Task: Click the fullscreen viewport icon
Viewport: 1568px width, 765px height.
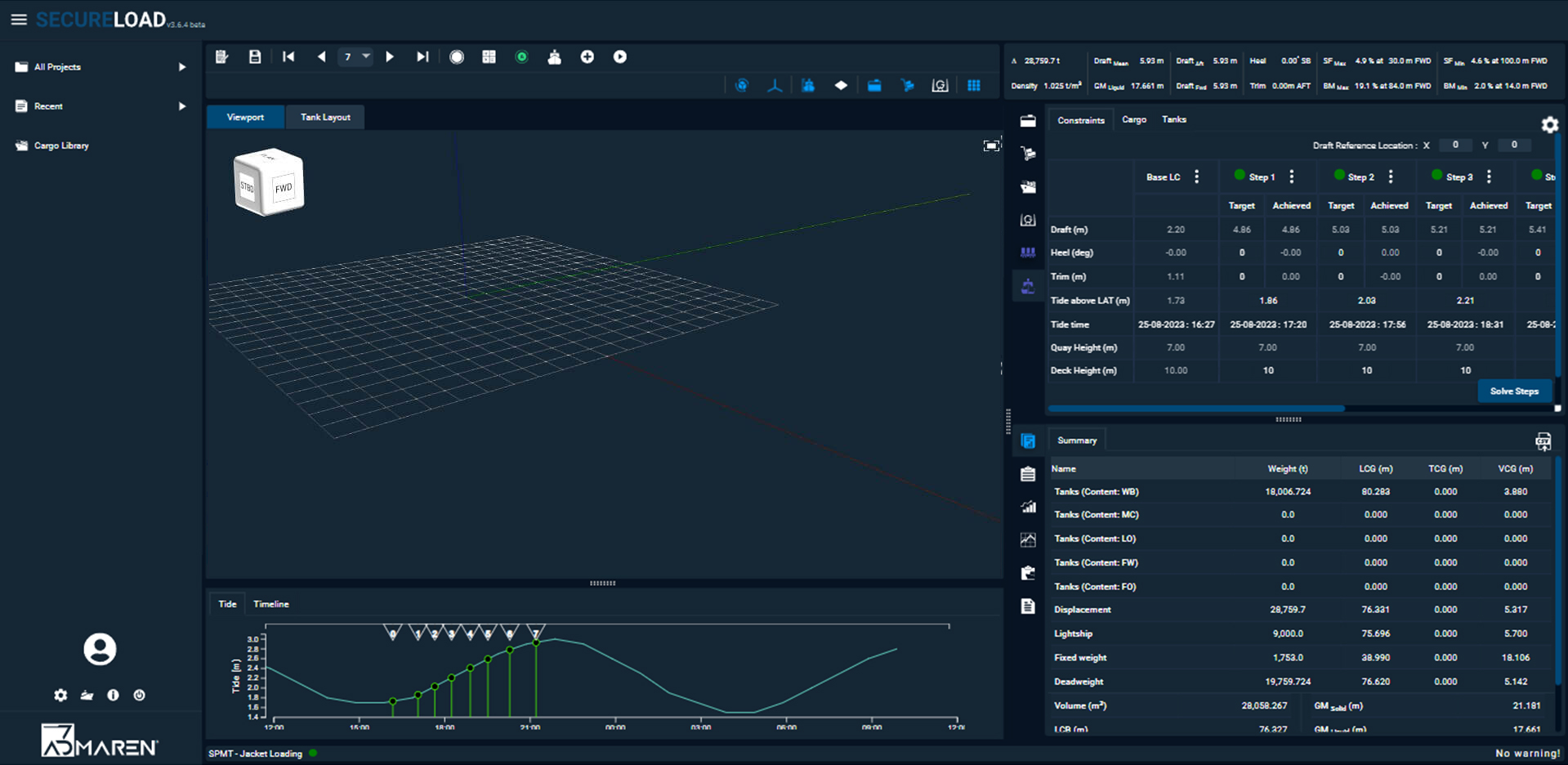Action: (991, 145)
